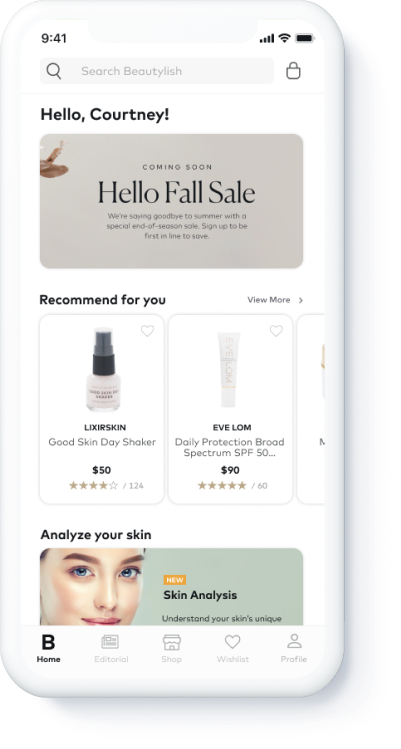Select the Home tab B logo
The image size is (401, 749).
tap(48, 642)
